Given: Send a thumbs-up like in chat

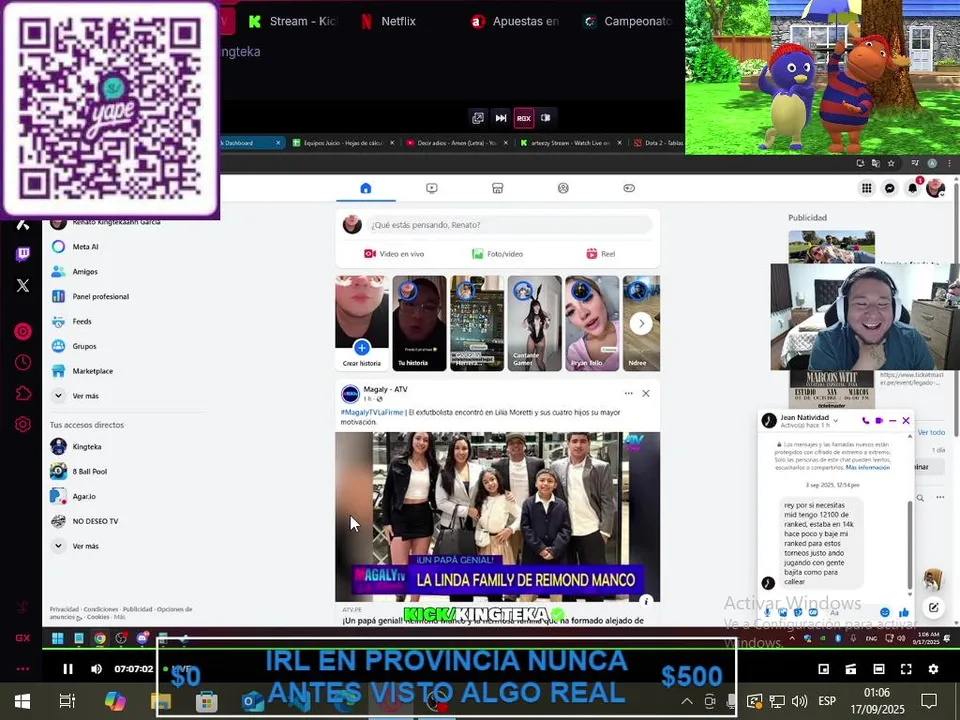Looking at the screenshot, I should tap(904, 612).
